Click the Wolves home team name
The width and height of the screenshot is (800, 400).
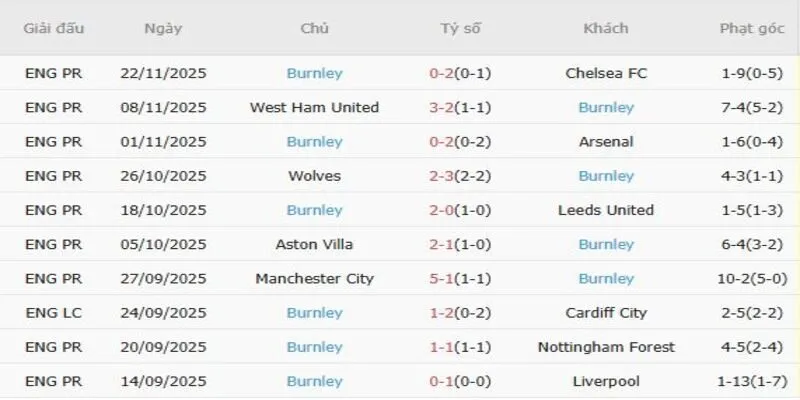click(314, 176)
